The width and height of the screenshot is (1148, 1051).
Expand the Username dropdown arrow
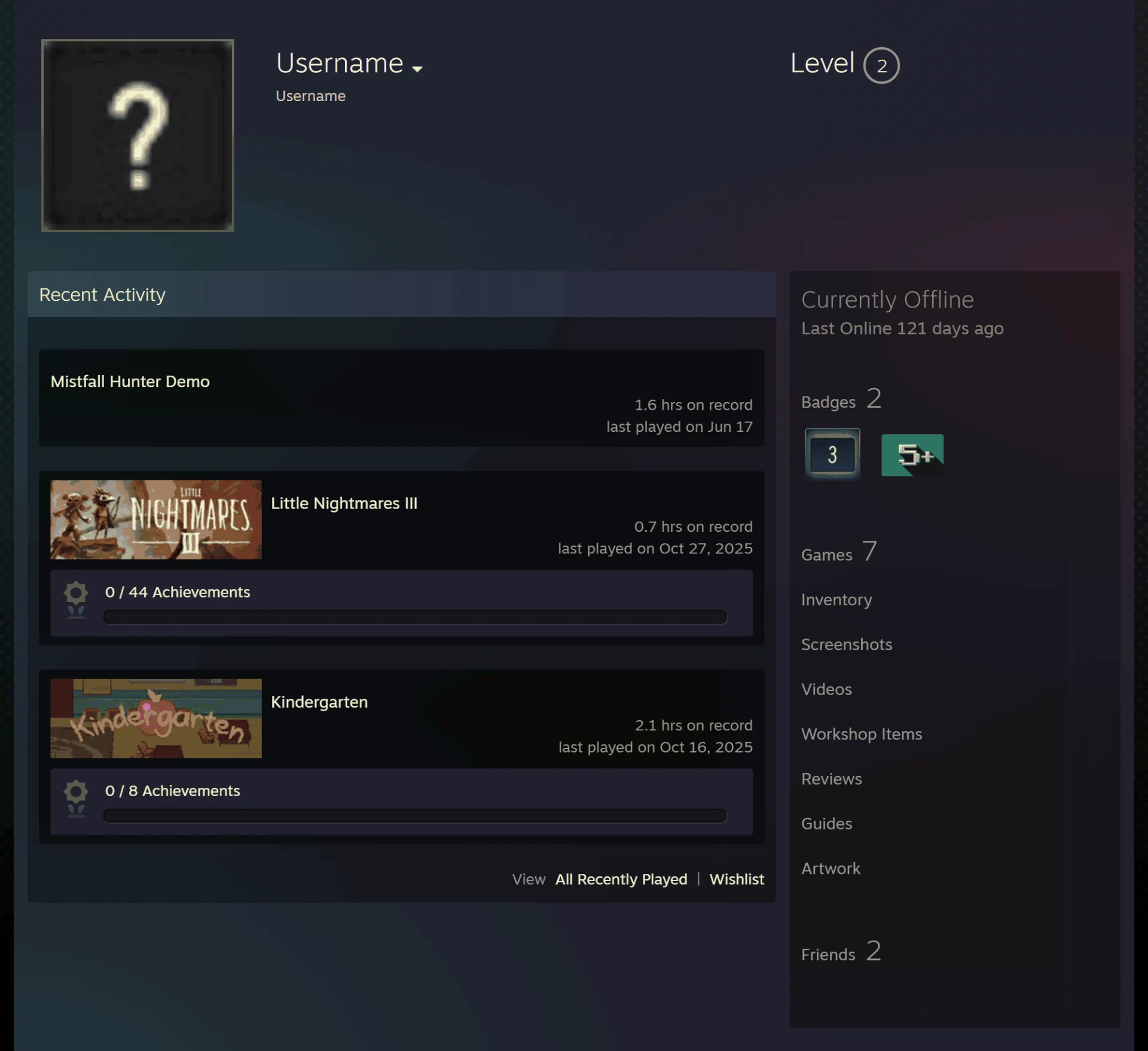[417, 69]
